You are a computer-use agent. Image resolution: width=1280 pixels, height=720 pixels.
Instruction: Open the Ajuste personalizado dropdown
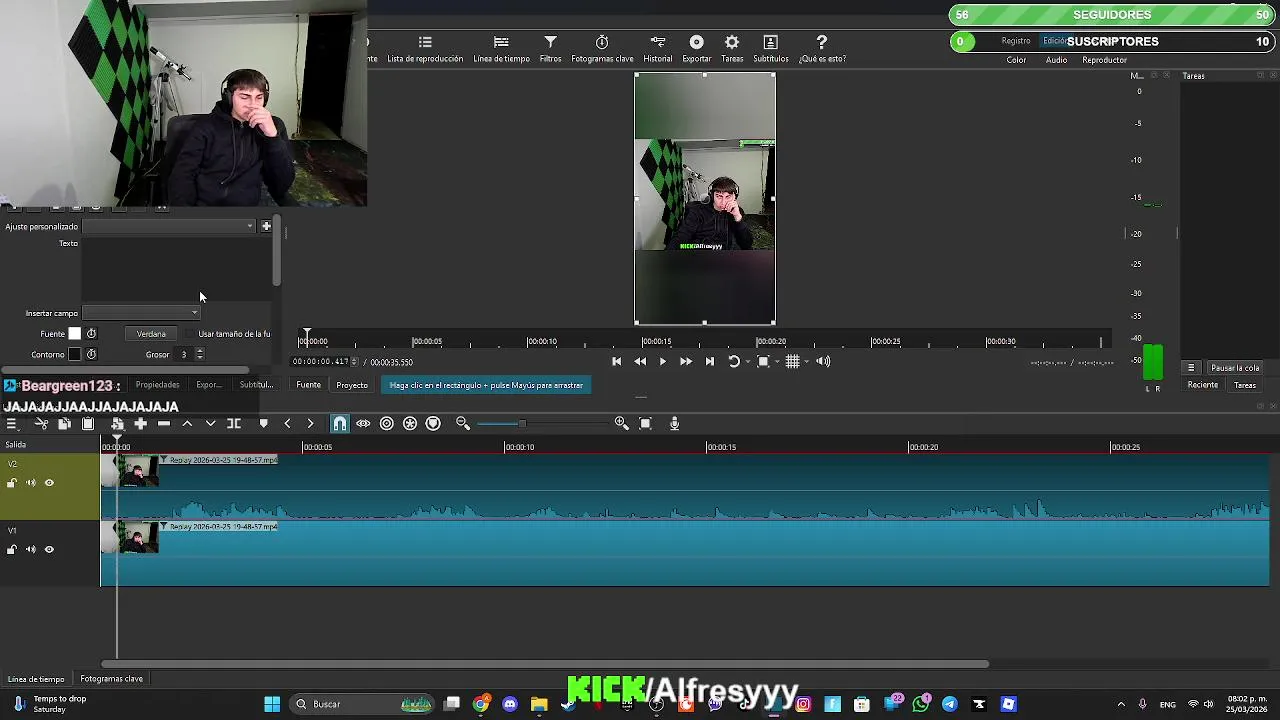[169, 226]
